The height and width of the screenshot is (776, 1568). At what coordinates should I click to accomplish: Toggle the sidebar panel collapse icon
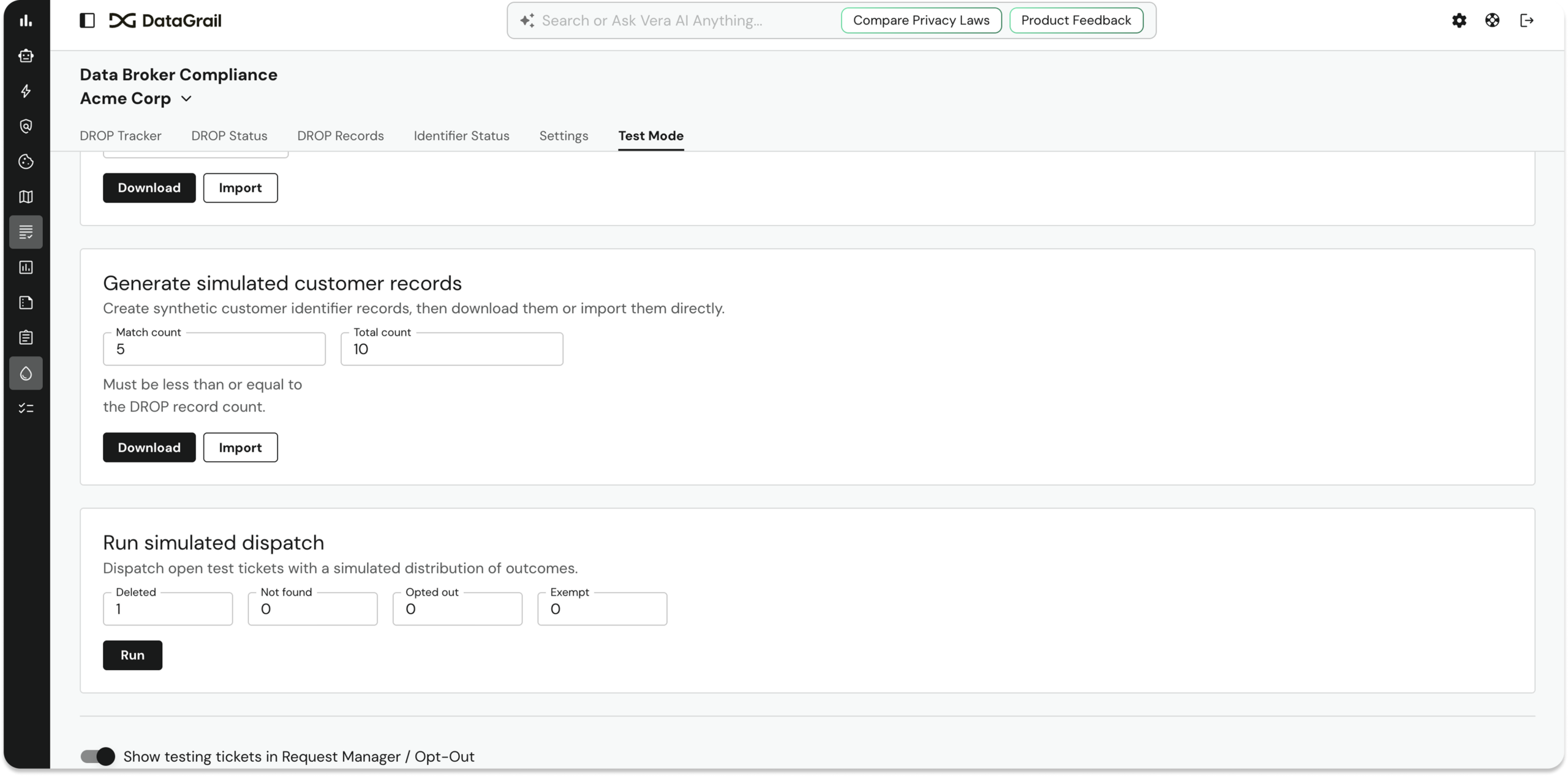[88, 20]
